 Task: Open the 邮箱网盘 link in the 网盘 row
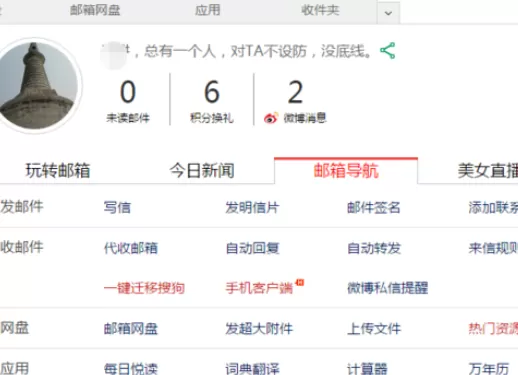(131, 329)
